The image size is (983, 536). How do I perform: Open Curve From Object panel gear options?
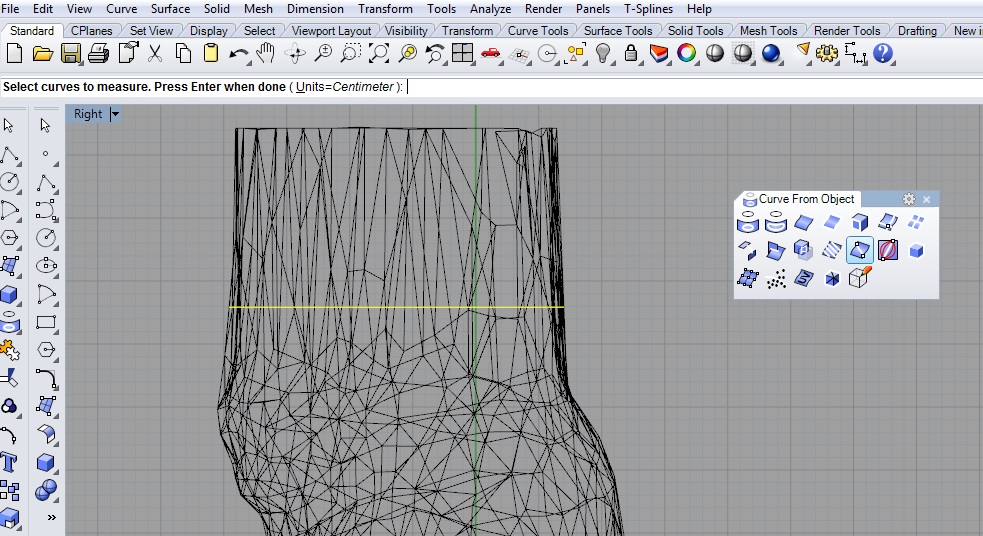909,199
